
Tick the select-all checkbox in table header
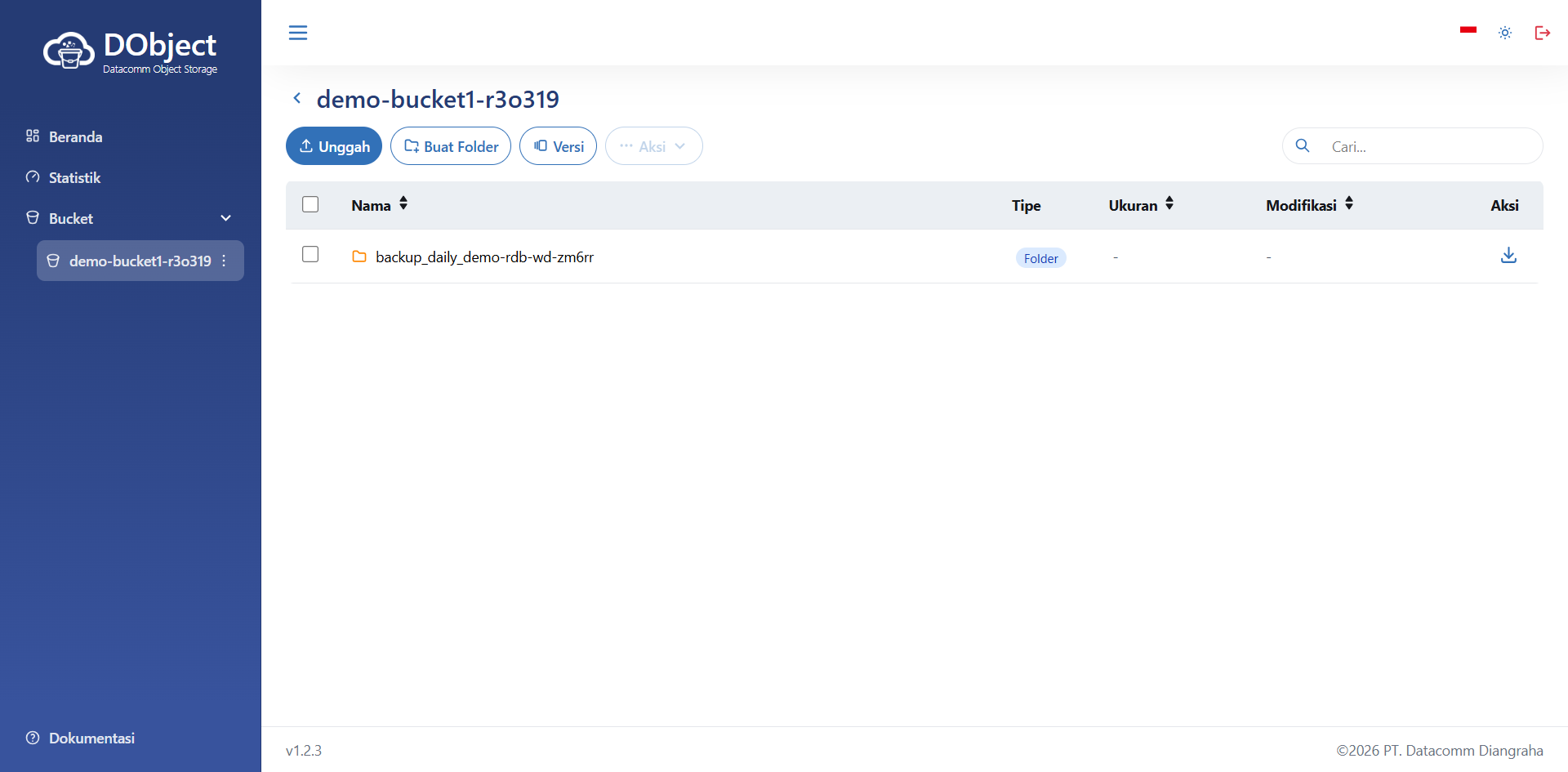310,204
